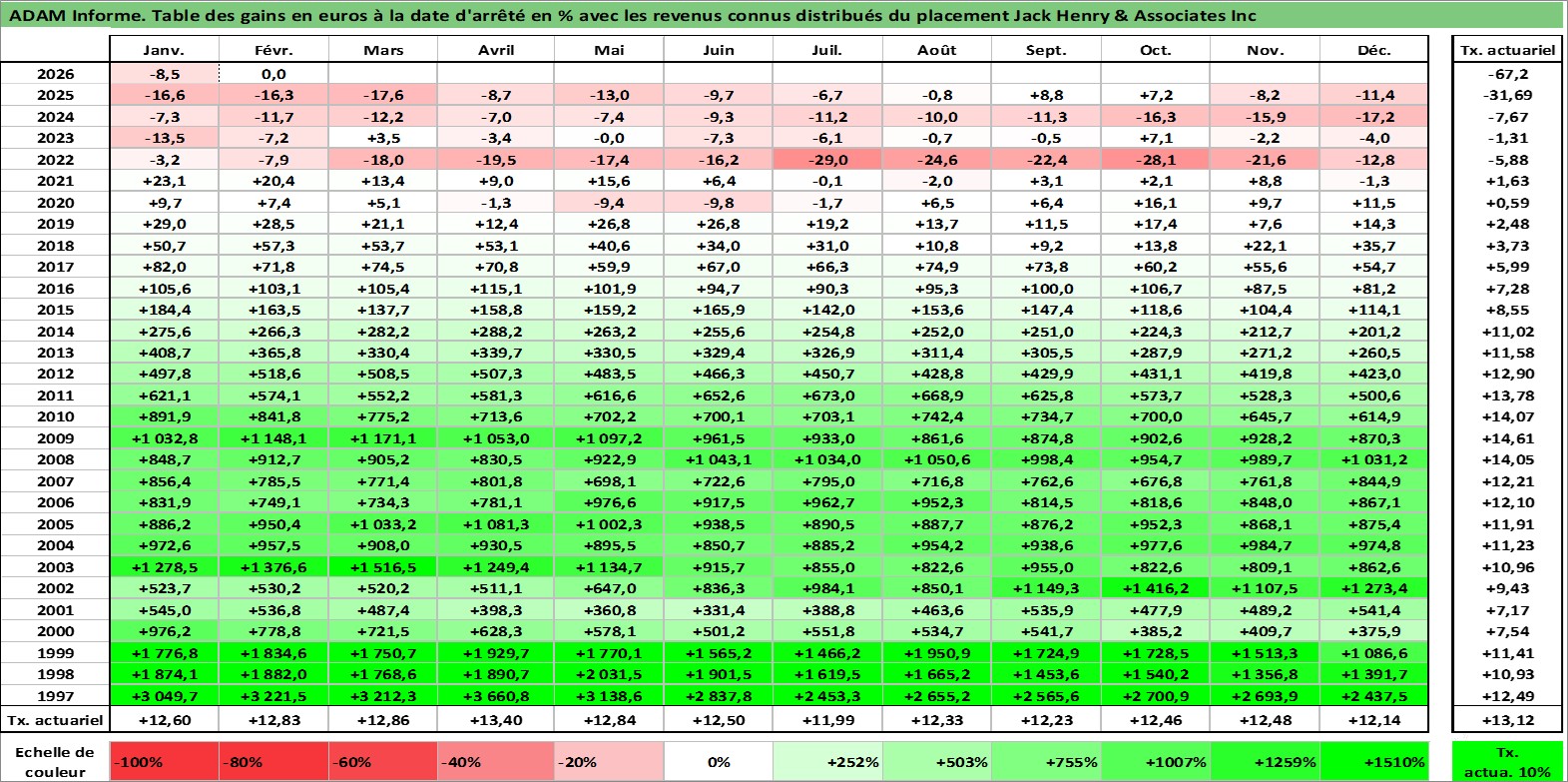This screenshot has width=1568, height=782.
Task: Click the 1997 row label
Action: [x=55, y=696]
